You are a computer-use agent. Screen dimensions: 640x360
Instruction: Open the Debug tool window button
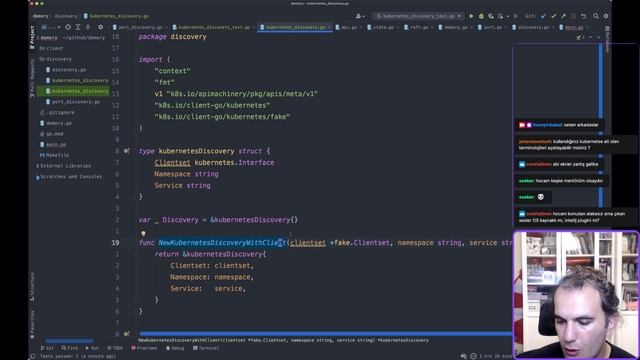(175, 348)
